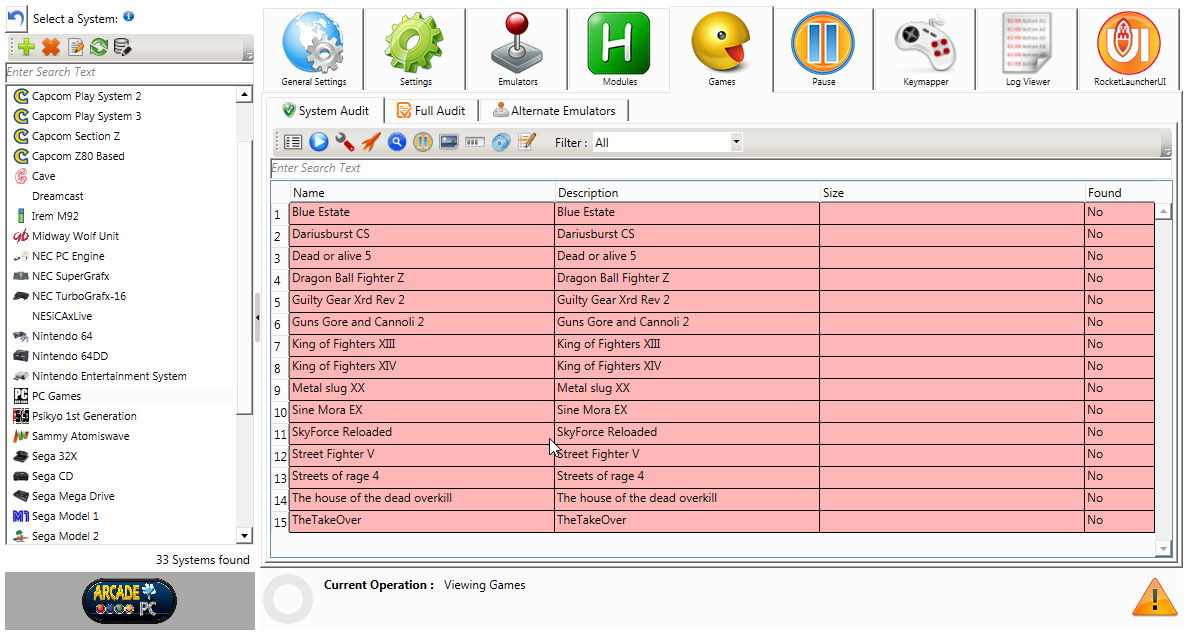Click the blue magnifier search icon
The image size is (1188, 635).
click(397, 142)
